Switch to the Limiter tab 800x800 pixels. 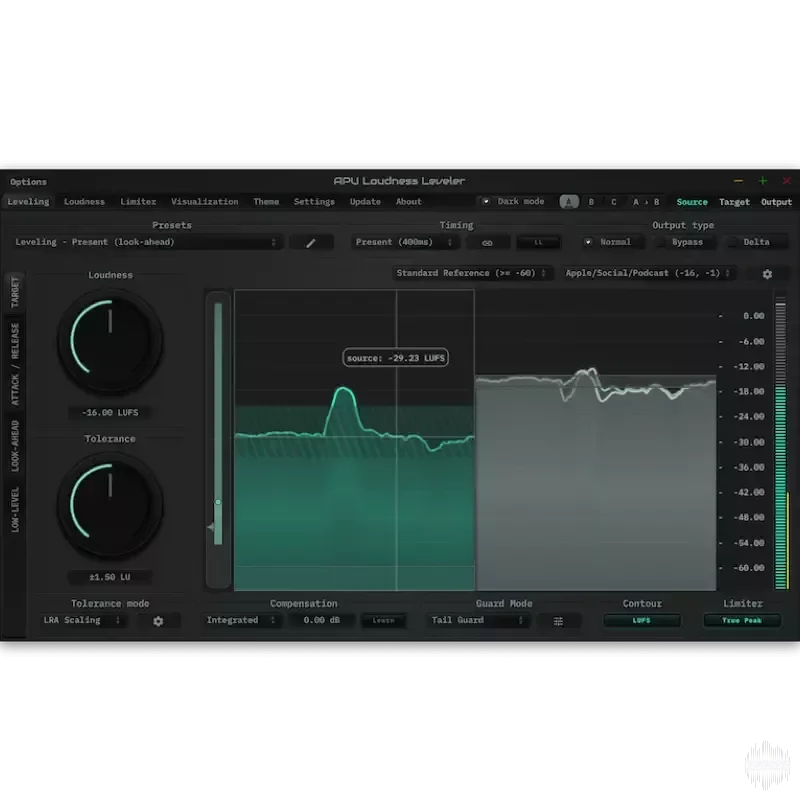[x=138, y=202]
